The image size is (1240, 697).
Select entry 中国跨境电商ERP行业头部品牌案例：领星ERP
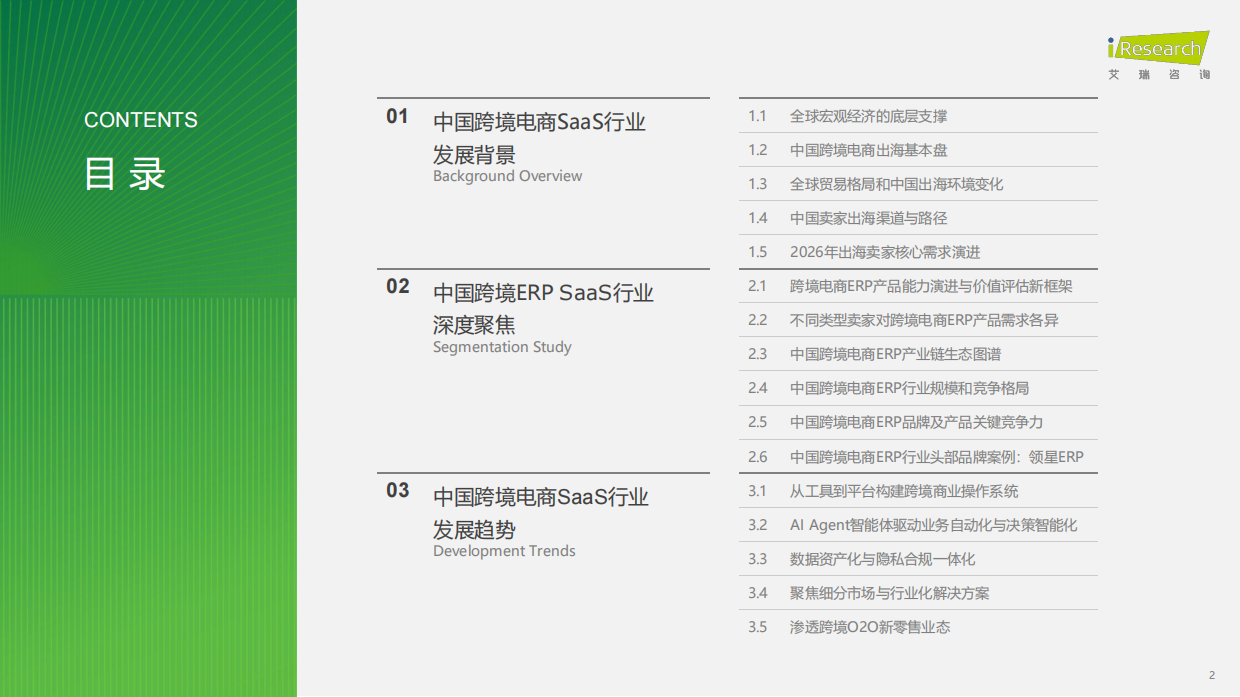pyautogui.click(x=937, y=457)
